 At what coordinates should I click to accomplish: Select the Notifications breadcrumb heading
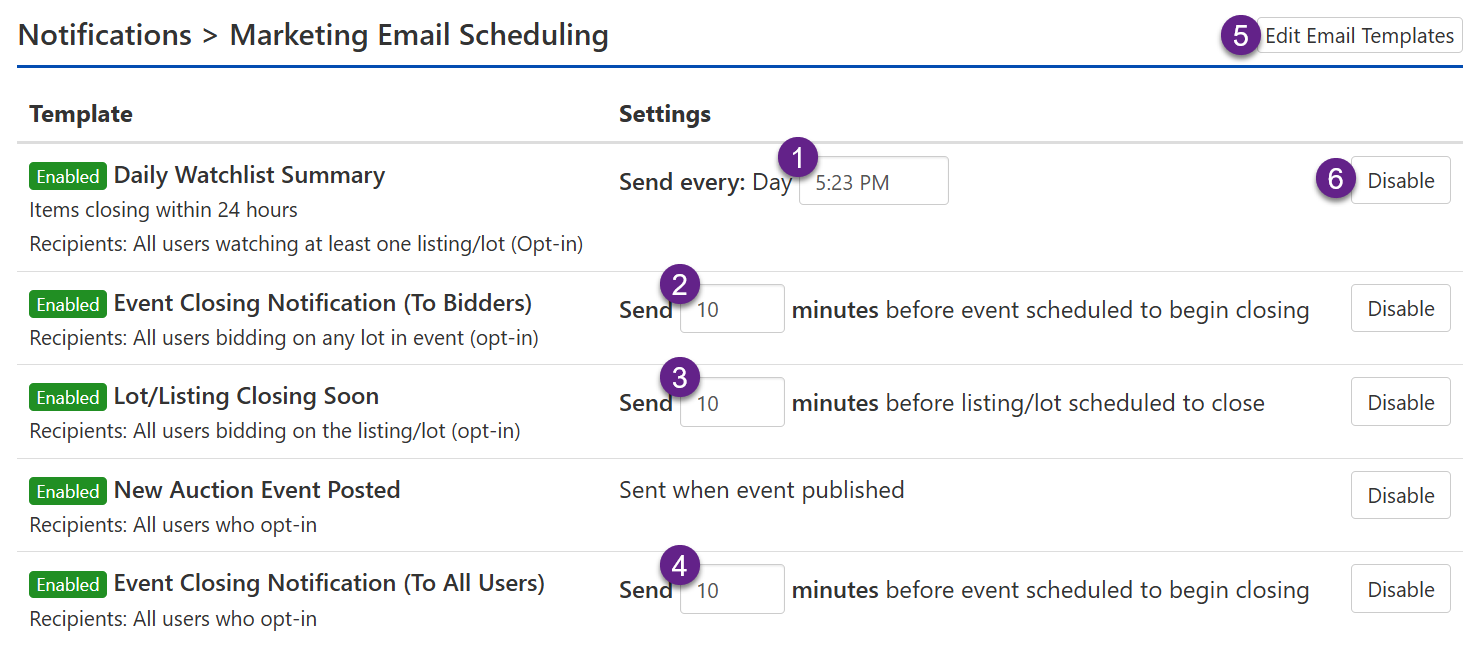[x=105, y=35]
